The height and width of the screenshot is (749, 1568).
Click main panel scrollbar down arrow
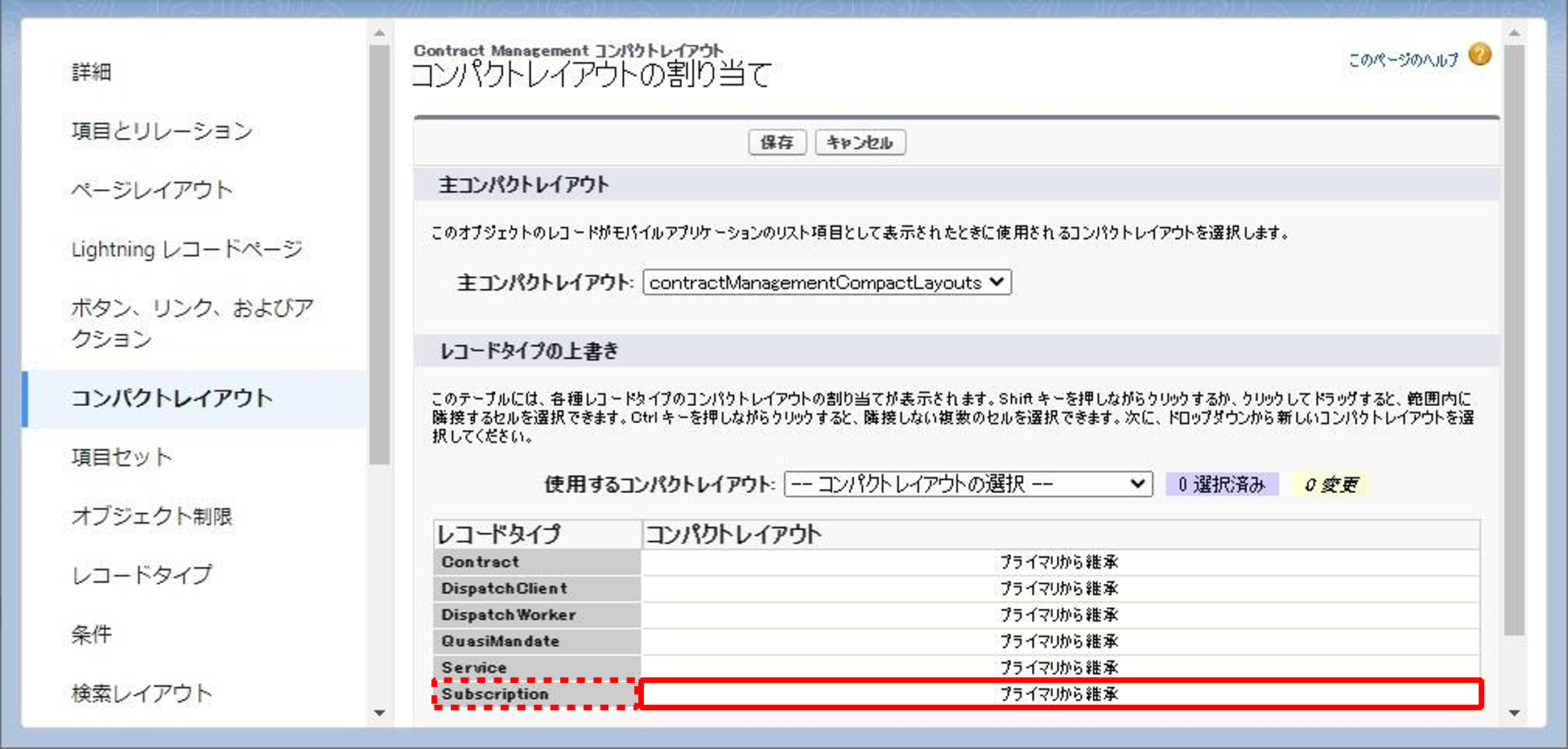[x=1514, y=713]
